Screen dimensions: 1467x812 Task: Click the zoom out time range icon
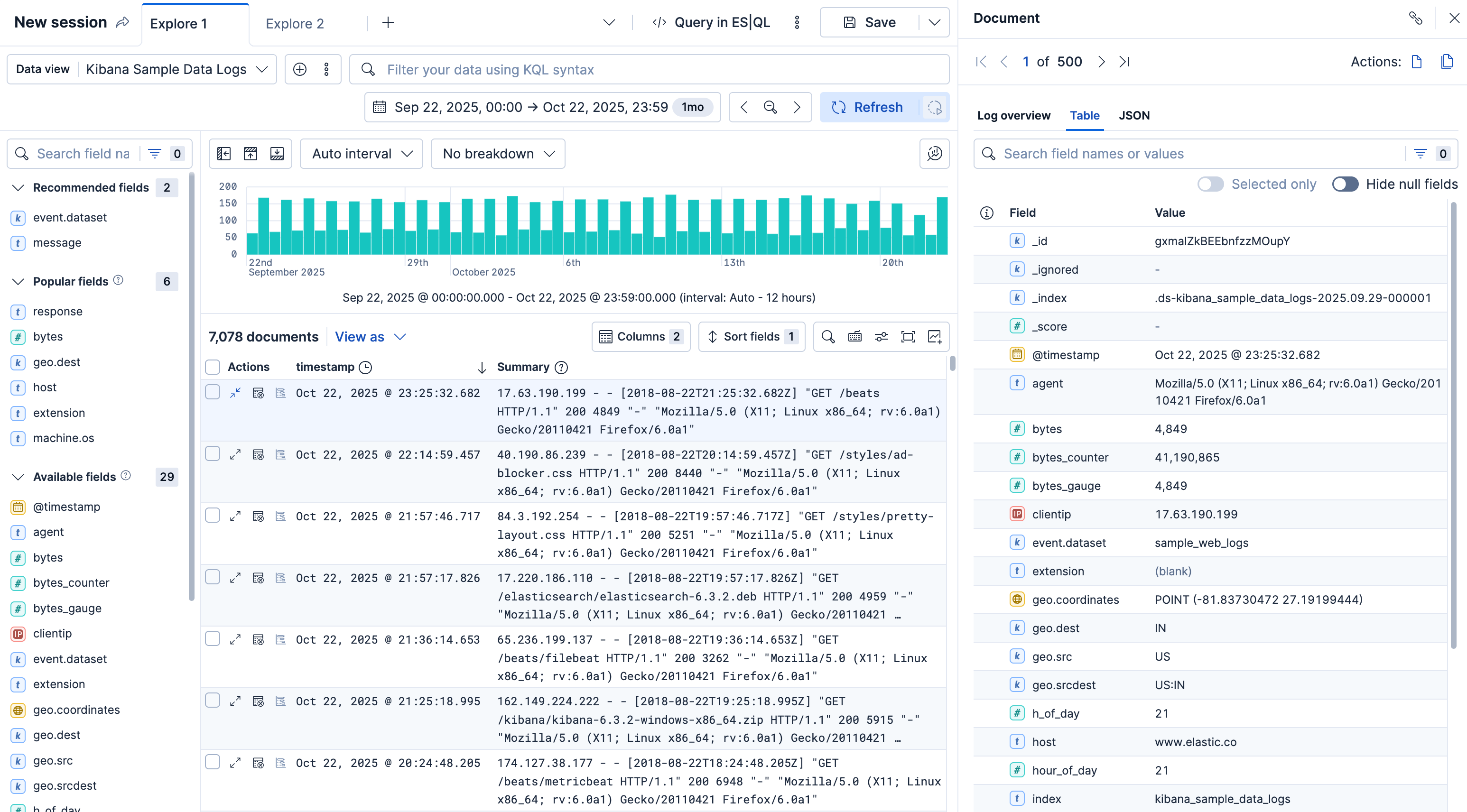(x=770, y=107)
